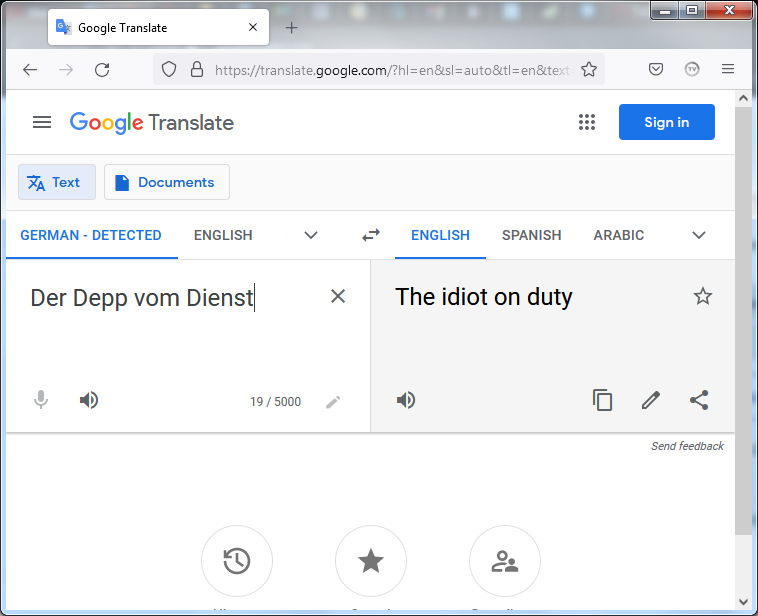The width and height of the screenshot is (758, 616).
Task: Click the TV extension toolbar icon
Action: (692, 70)
